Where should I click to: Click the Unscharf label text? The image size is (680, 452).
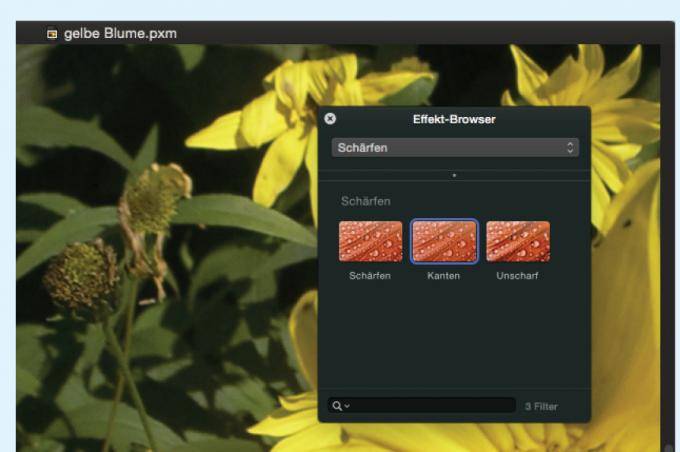[x=517, y=275]
